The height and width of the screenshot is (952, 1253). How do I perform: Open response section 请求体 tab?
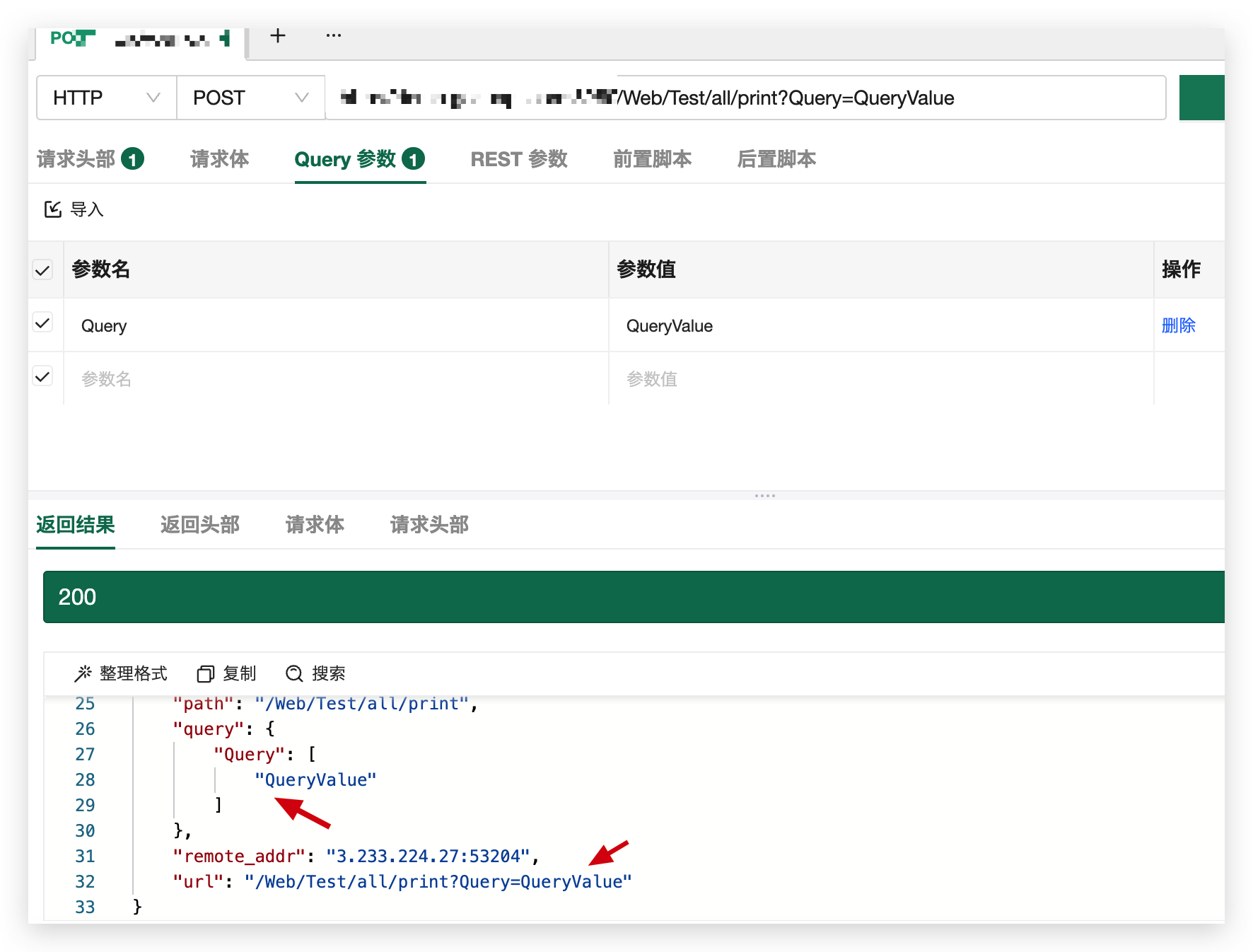315,525
